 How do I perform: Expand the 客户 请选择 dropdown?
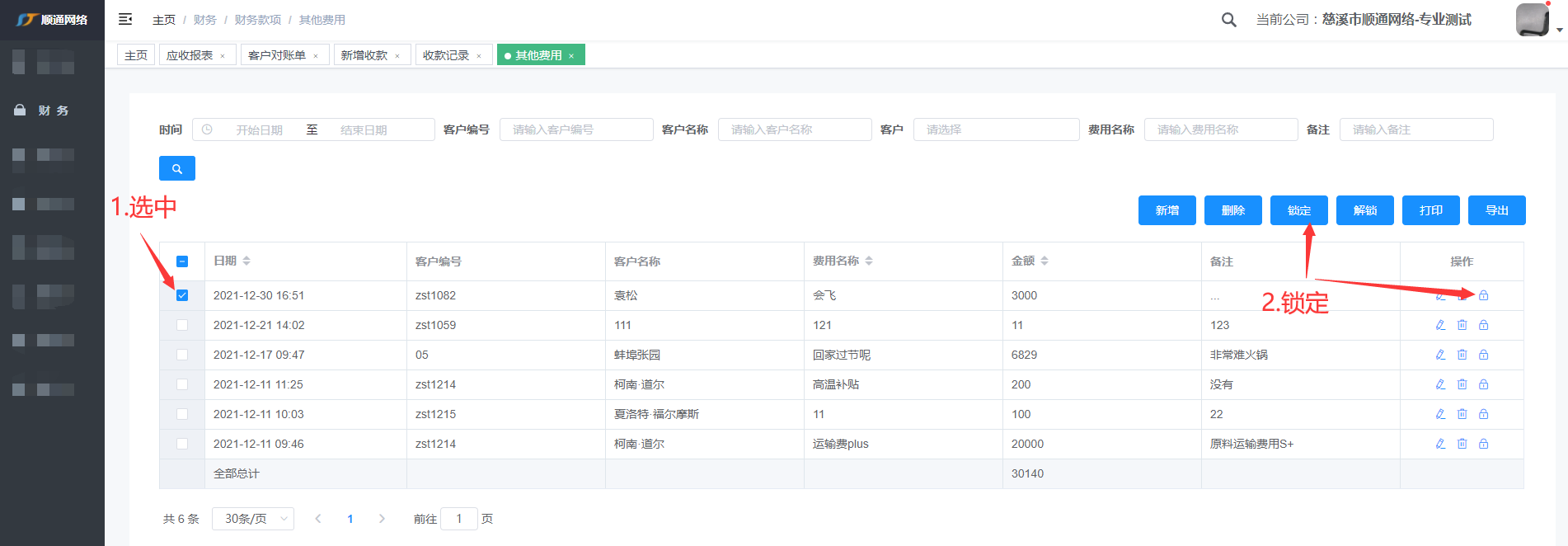point(996,129)
